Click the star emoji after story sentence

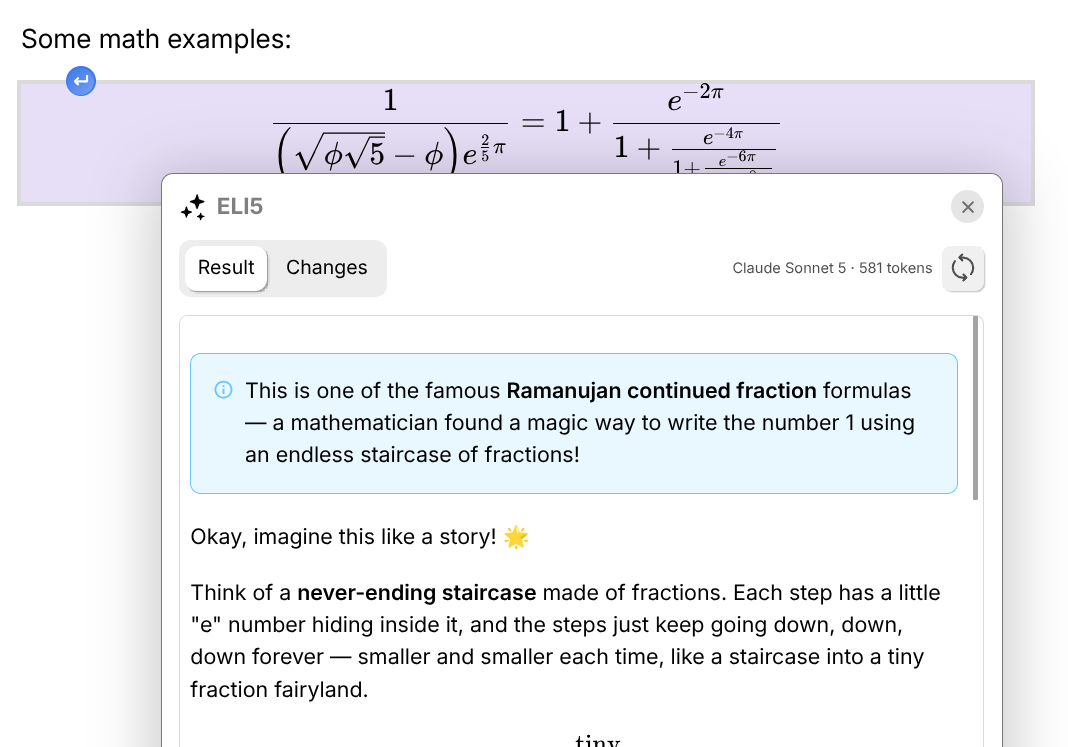(x=516, y=537)
